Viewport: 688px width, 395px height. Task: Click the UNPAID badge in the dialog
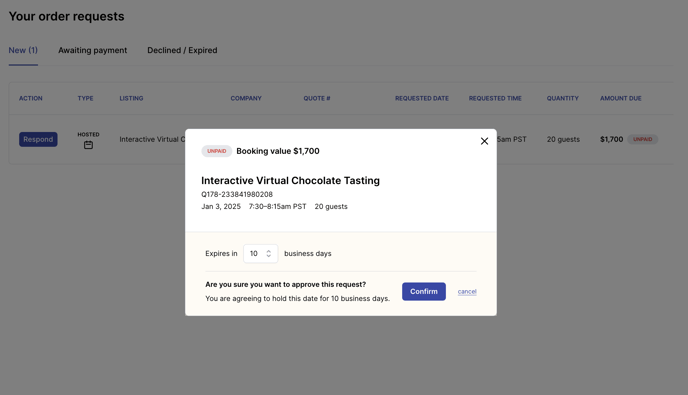pyautogui.click(x=217, y=151)
